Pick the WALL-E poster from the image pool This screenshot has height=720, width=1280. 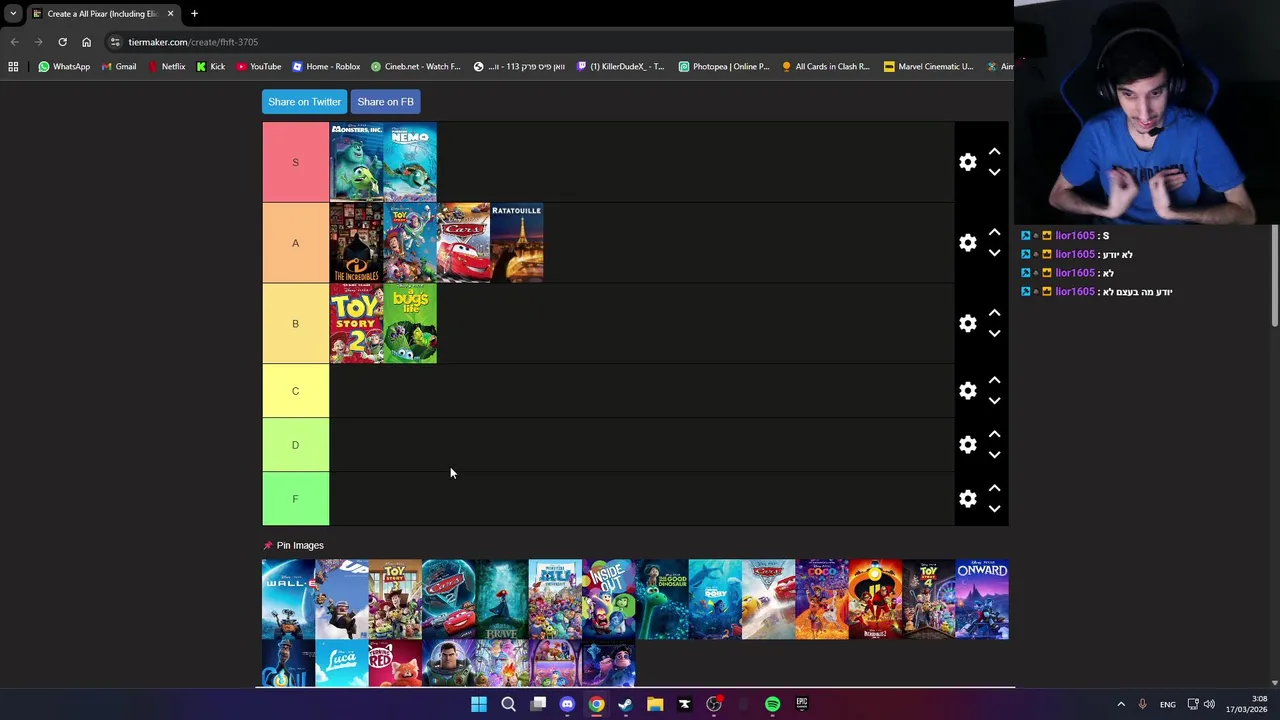click(288, 599)
